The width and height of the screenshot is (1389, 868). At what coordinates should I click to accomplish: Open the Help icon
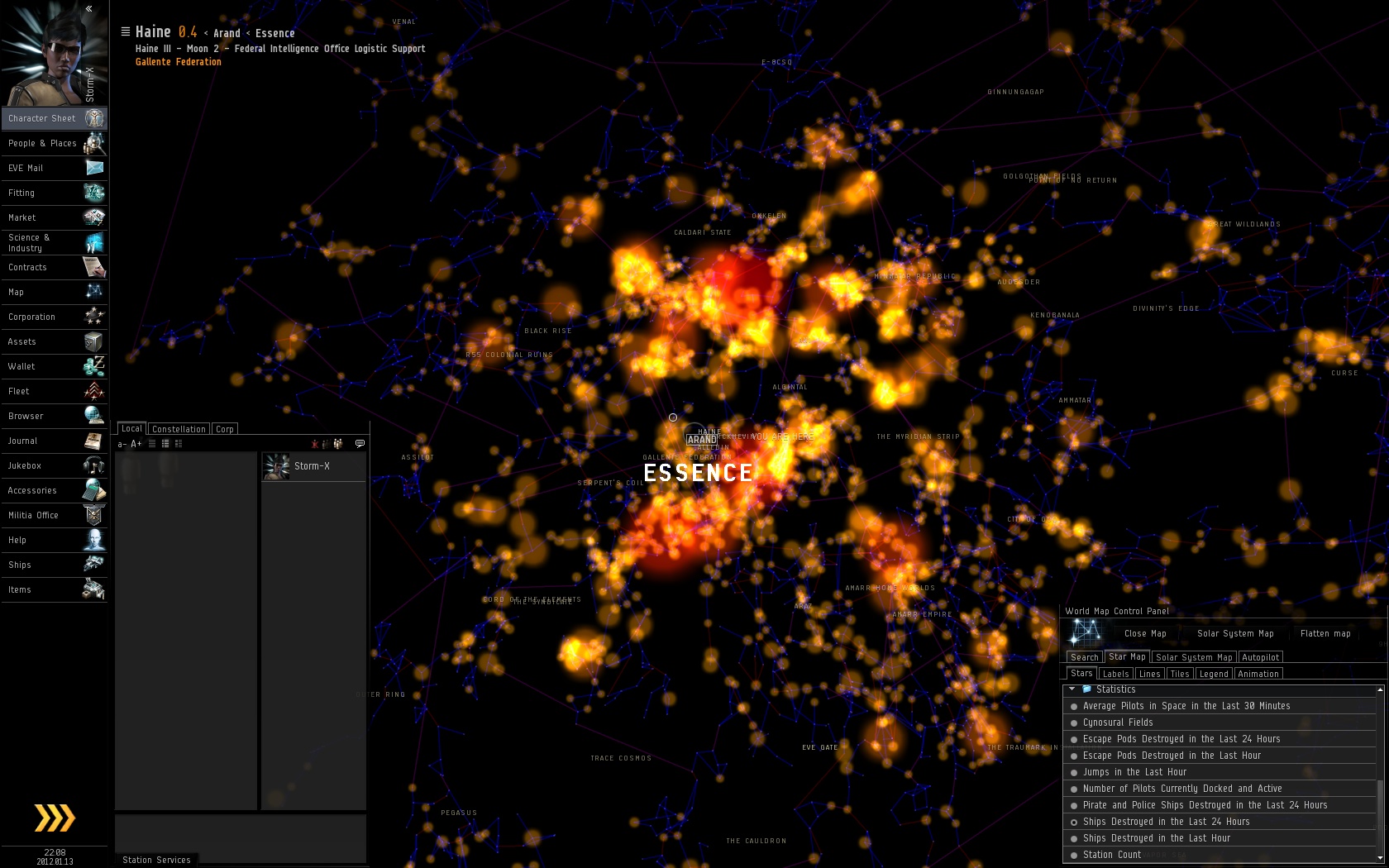[94, 540]
